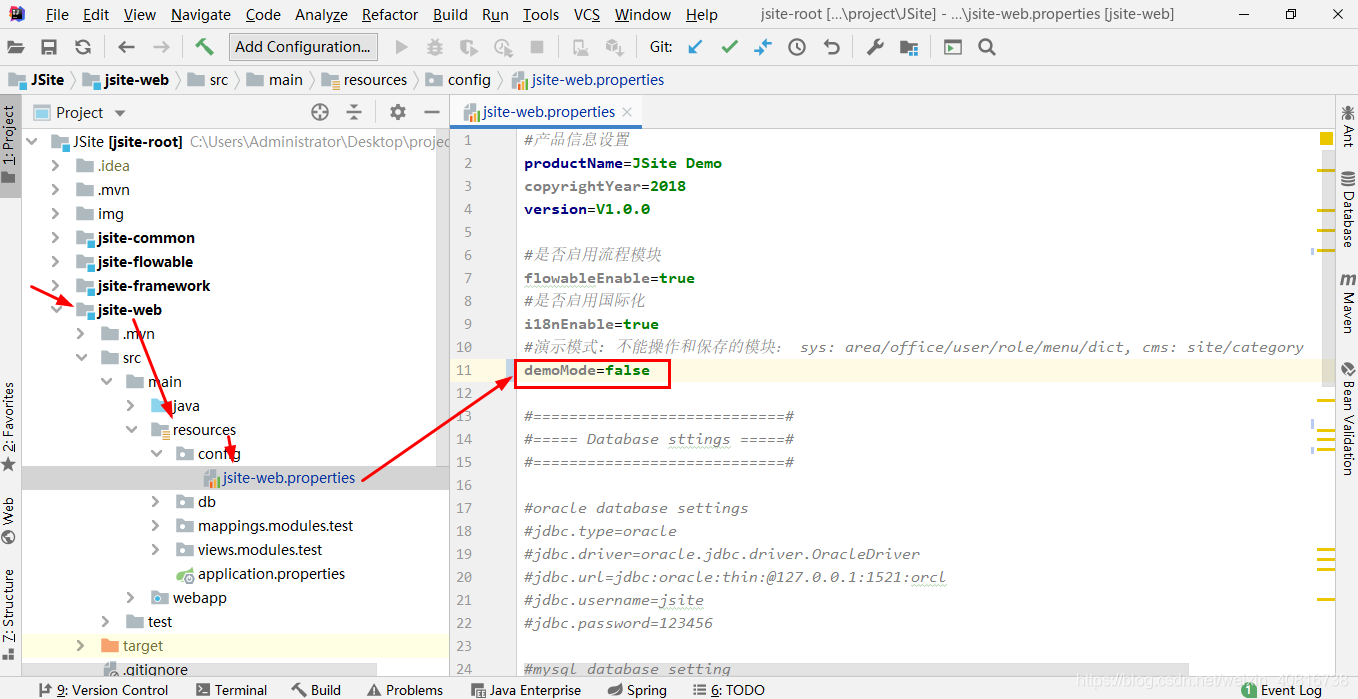The image size is (1358, 699).
Task: Expand jsite-common module
Action: (x=56, y=238)
